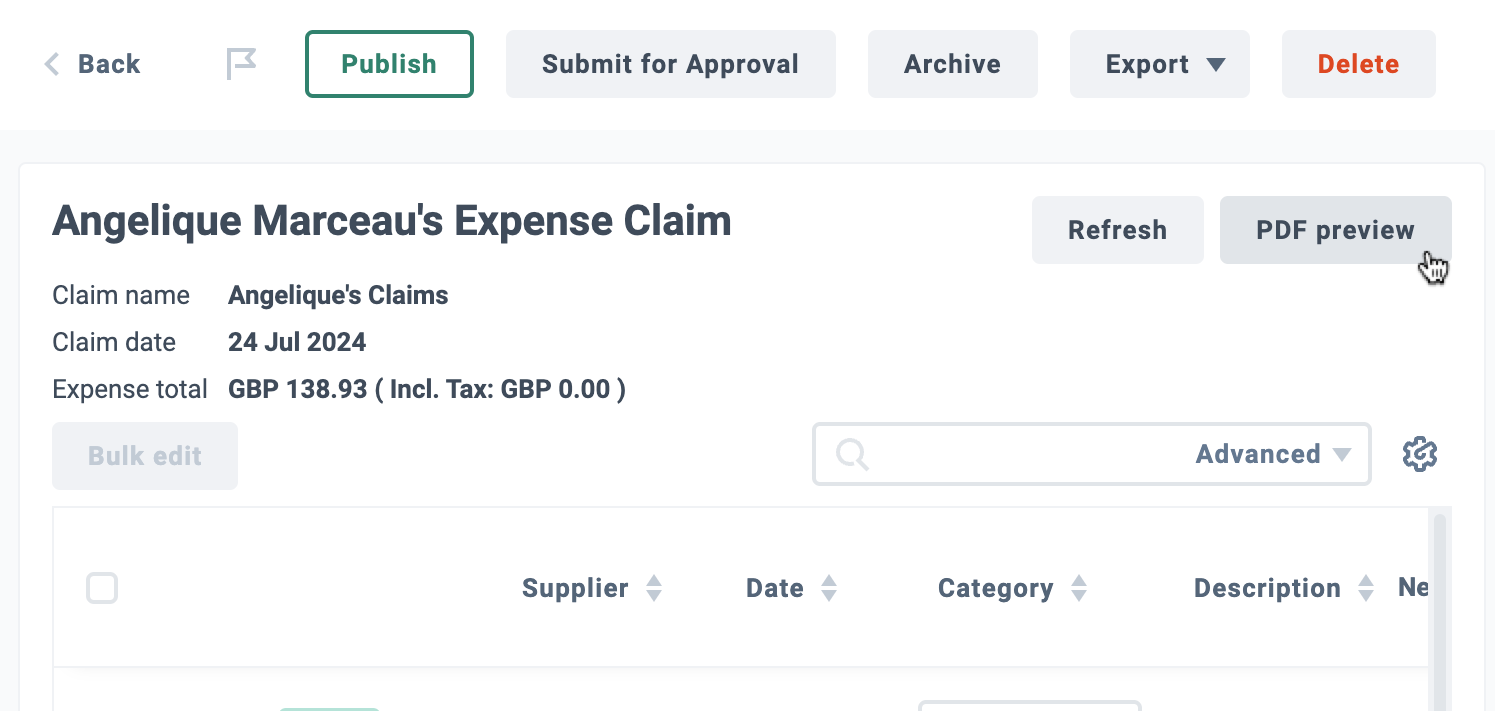Screen dimensions: 1495x711
Task: Sort by Description column arrows
Action: [1366, 588]
